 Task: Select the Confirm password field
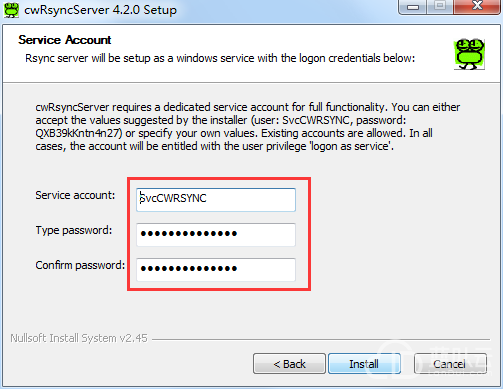[x=216, y=269]
